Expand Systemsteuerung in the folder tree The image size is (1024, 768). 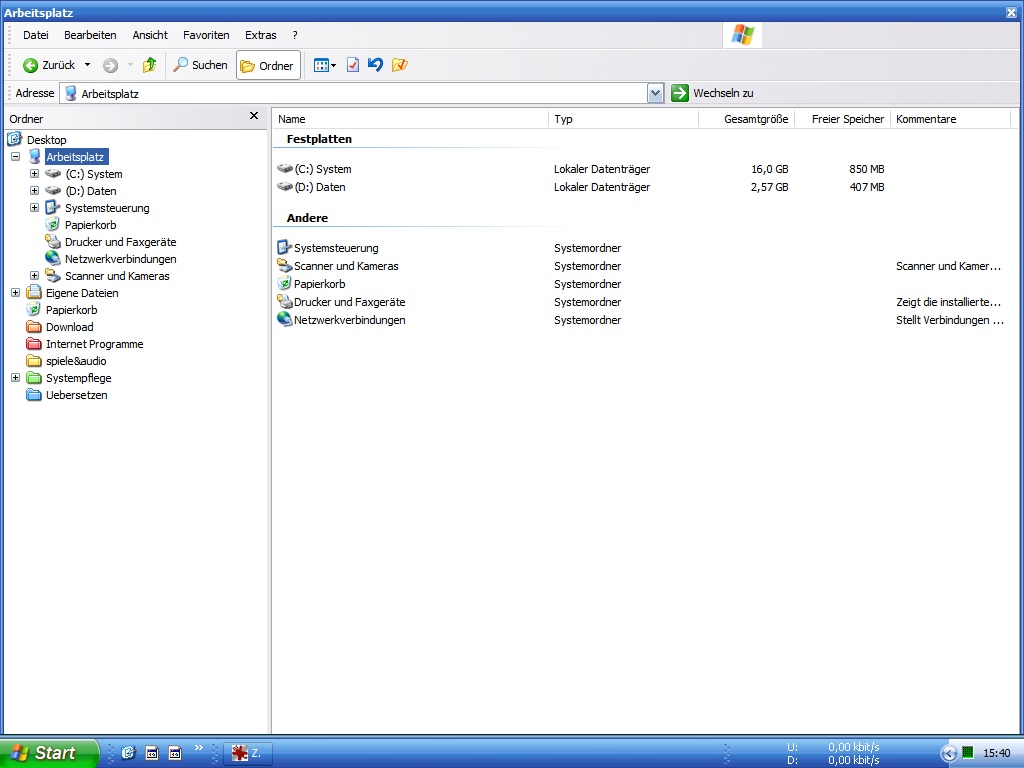[35, 208]
